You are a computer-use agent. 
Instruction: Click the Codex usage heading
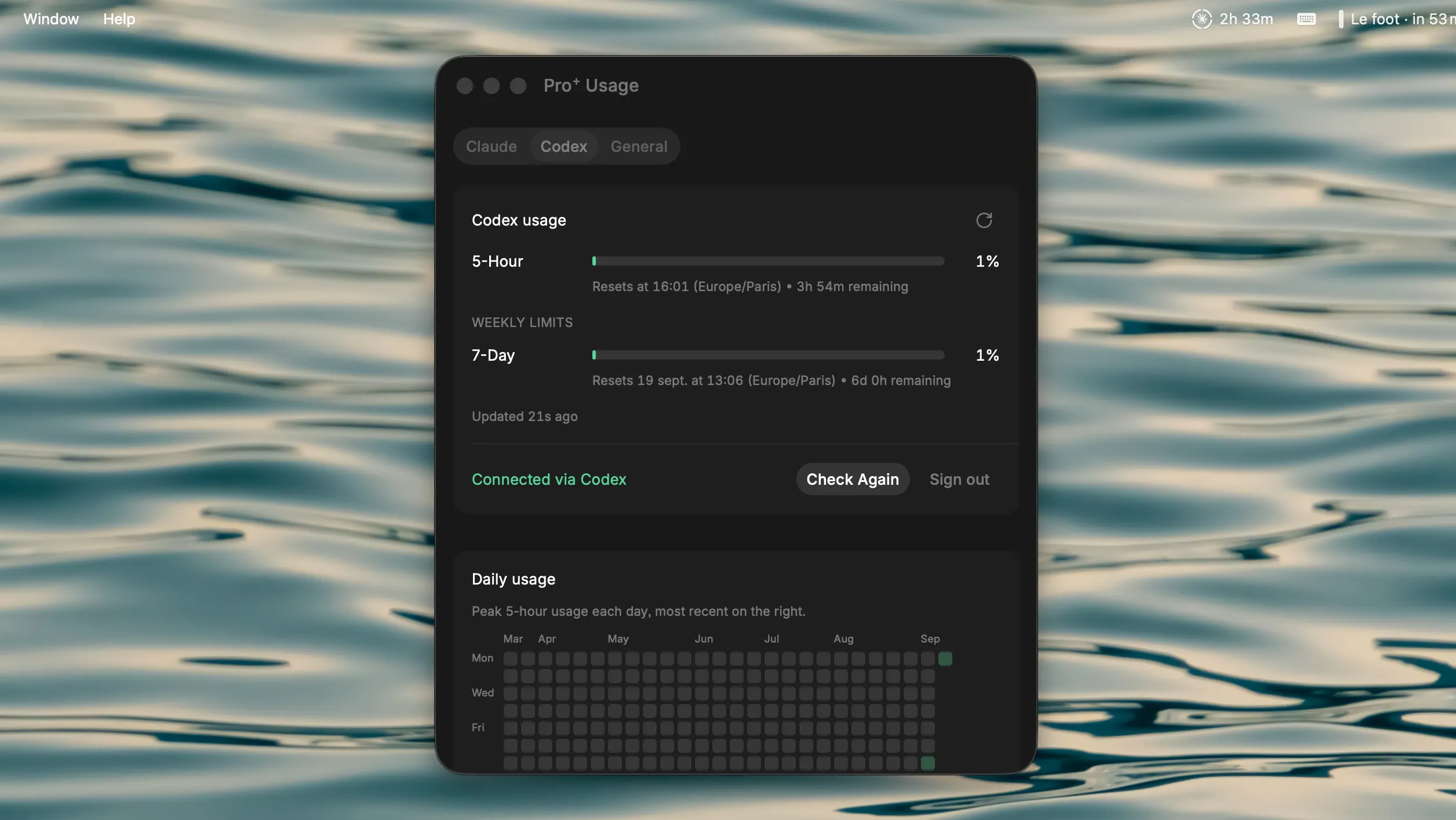[519, 220]
